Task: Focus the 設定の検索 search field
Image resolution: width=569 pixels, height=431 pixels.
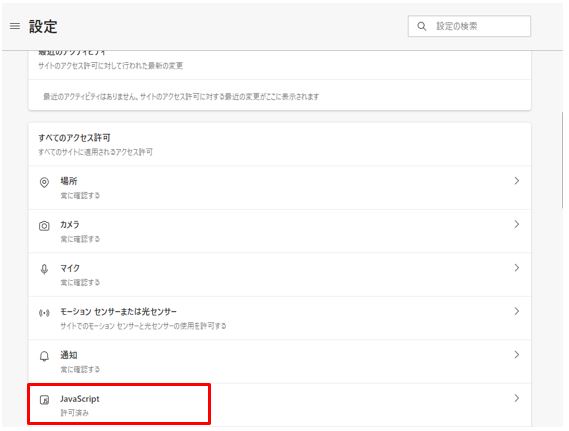Action: [469, 26]
